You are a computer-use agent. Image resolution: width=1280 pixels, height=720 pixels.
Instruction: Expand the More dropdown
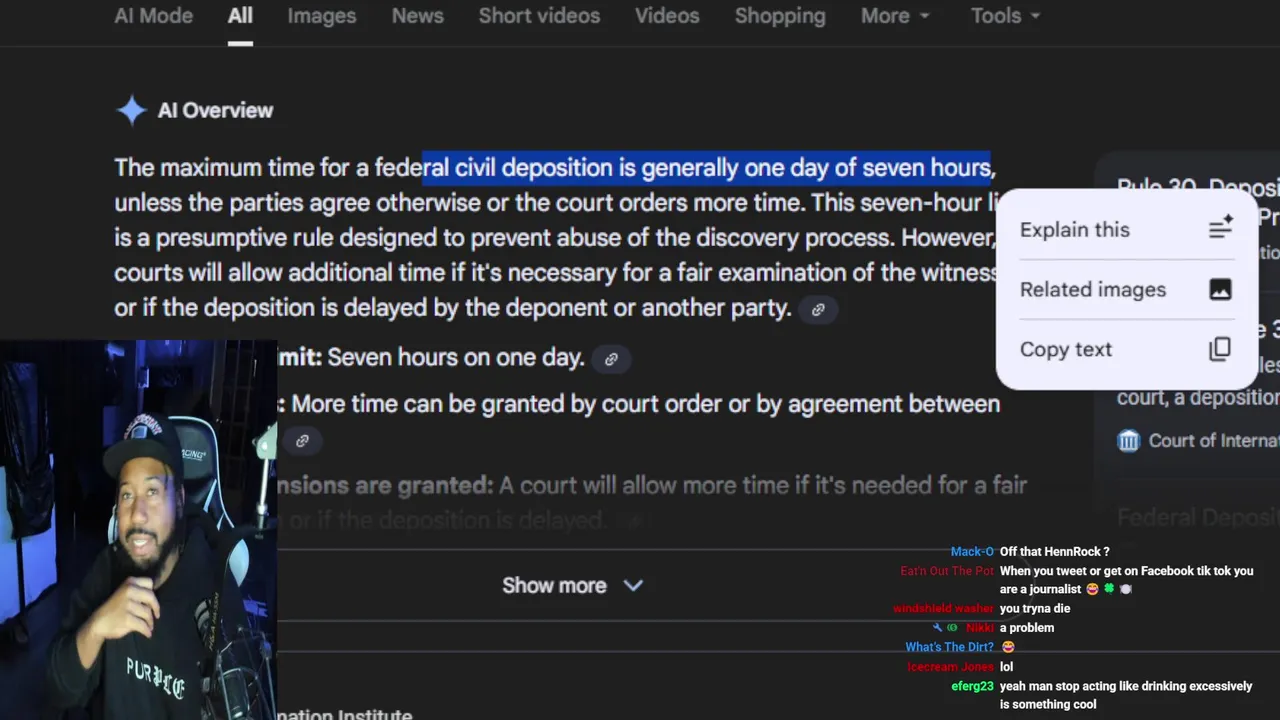pyautogui.click(x=895, y=16)
